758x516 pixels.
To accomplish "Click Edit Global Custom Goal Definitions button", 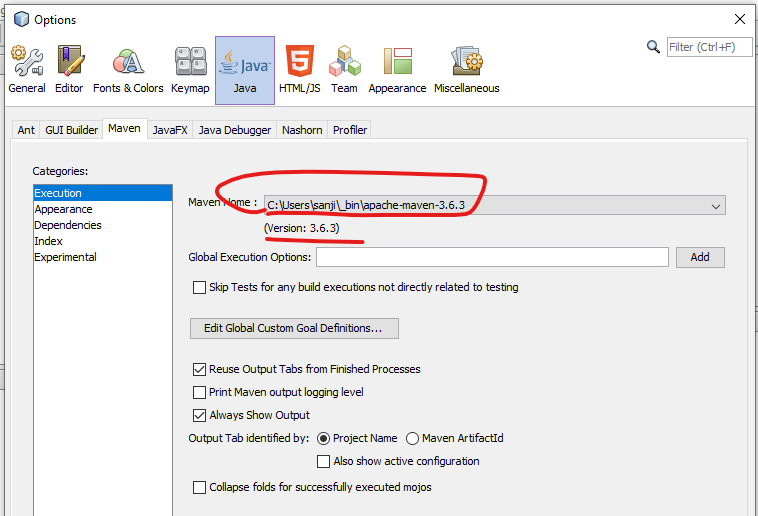I will tap(294, 329).
